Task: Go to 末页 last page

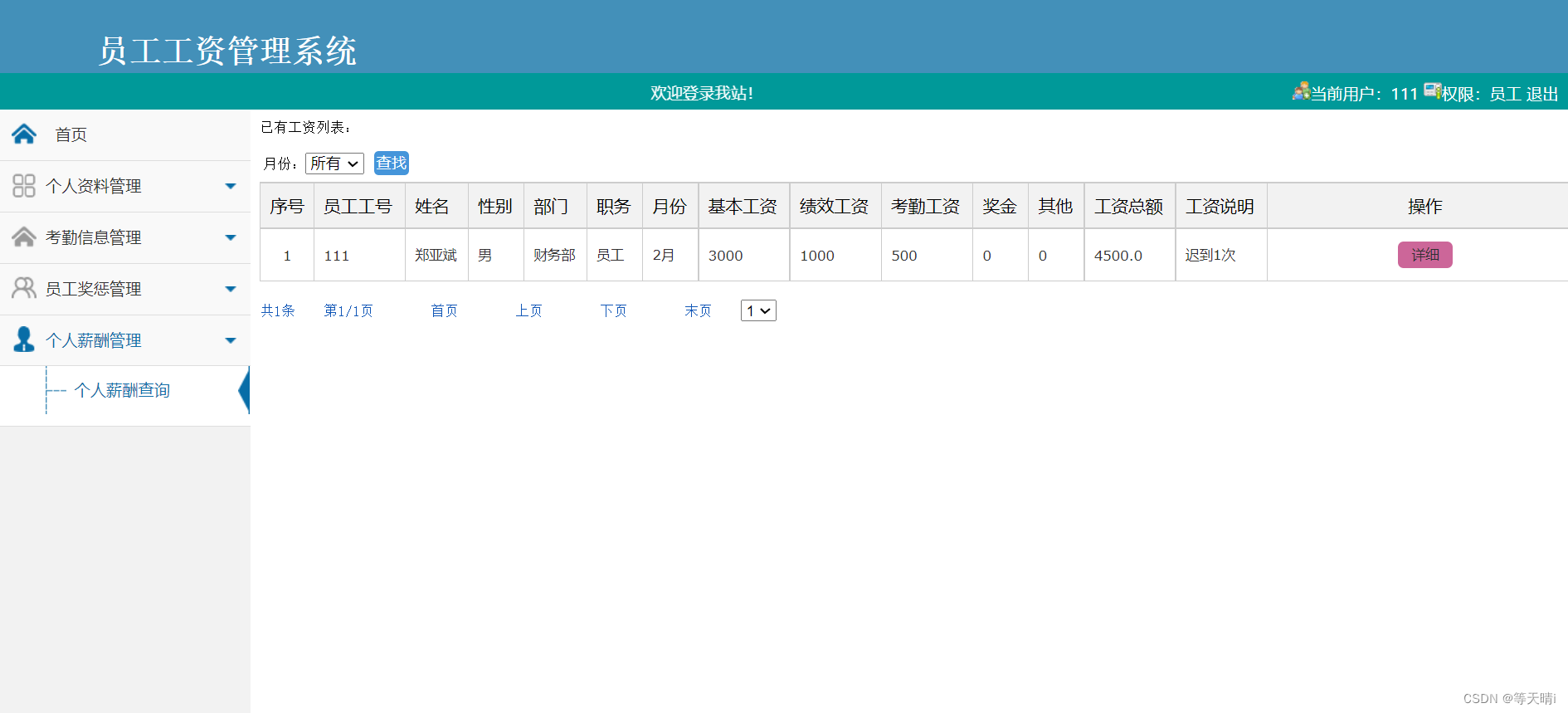Action: [x=698, y=310]
